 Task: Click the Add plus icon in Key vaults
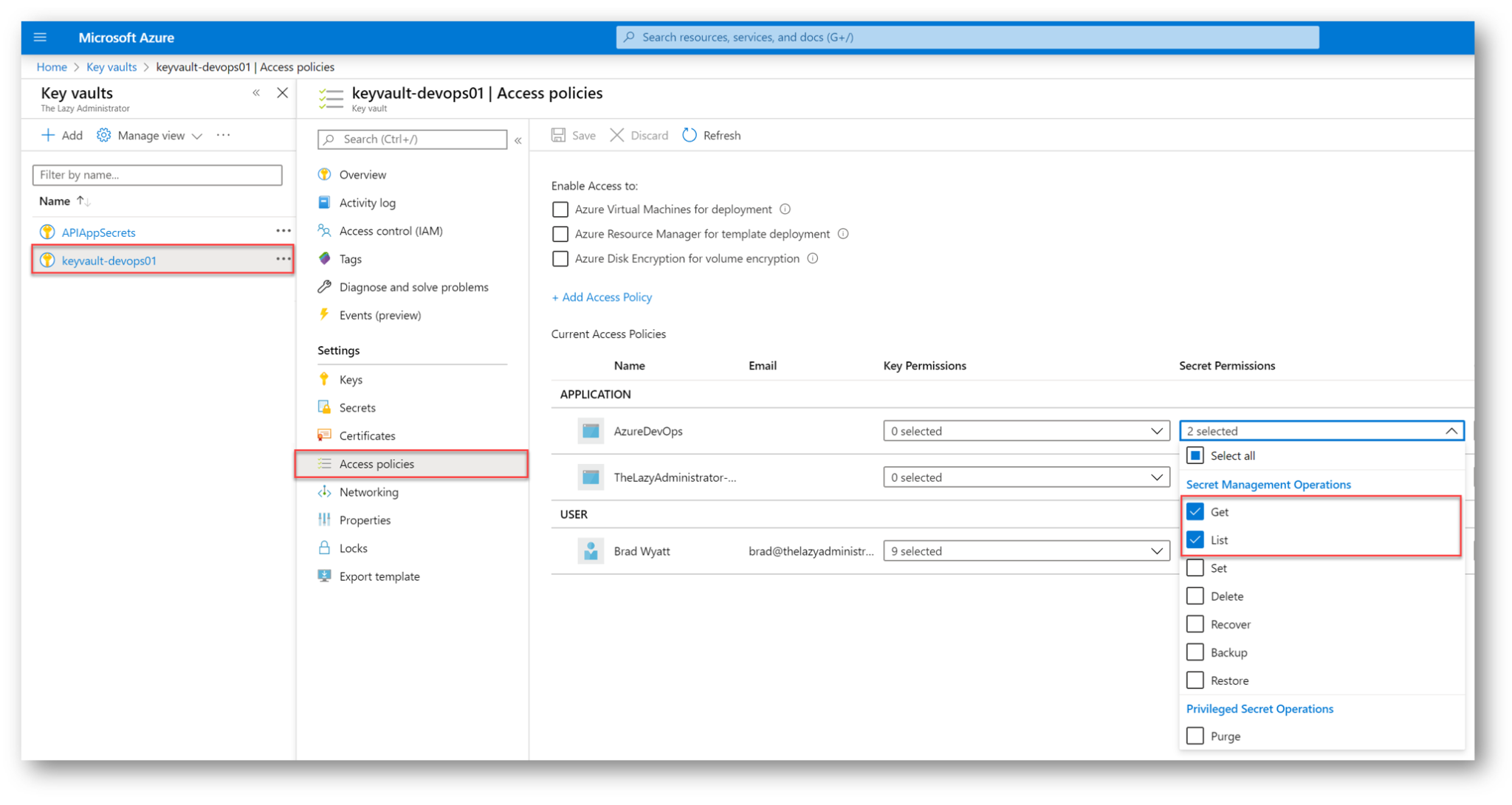click(48, 135)
